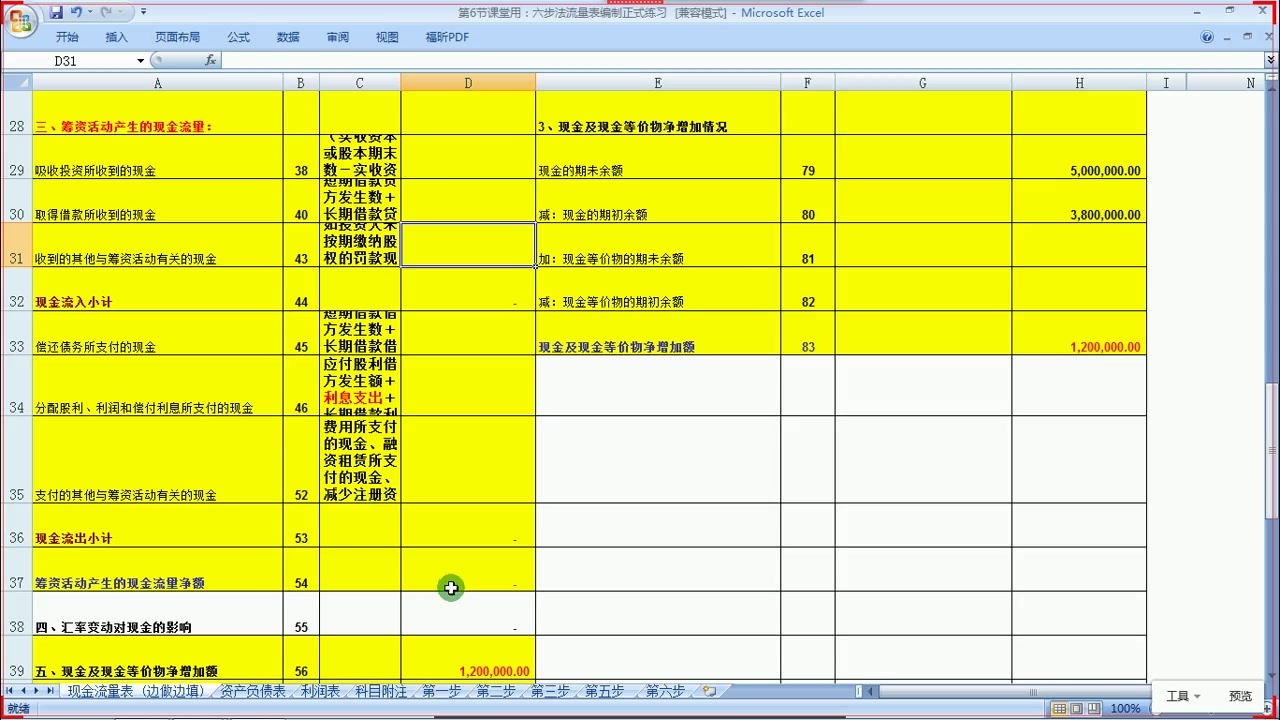
Task: Click the Insert Worksheet icon tab
Action: [709, 691]
